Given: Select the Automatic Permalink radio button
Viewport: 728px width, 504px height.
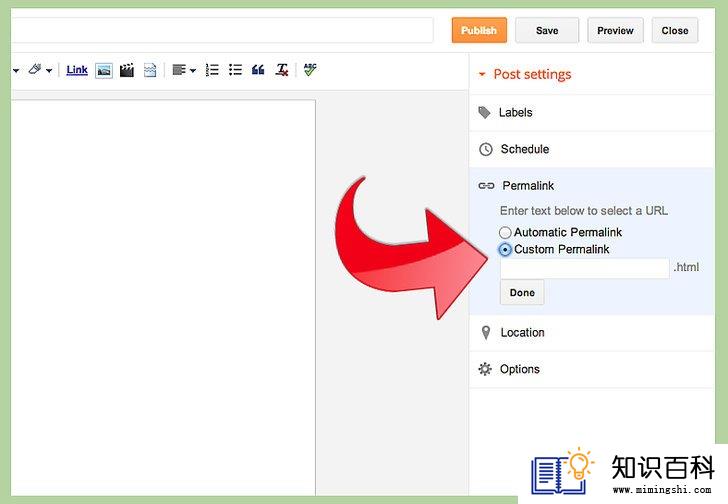Looking at the screenshot, I should coord(505,233).
